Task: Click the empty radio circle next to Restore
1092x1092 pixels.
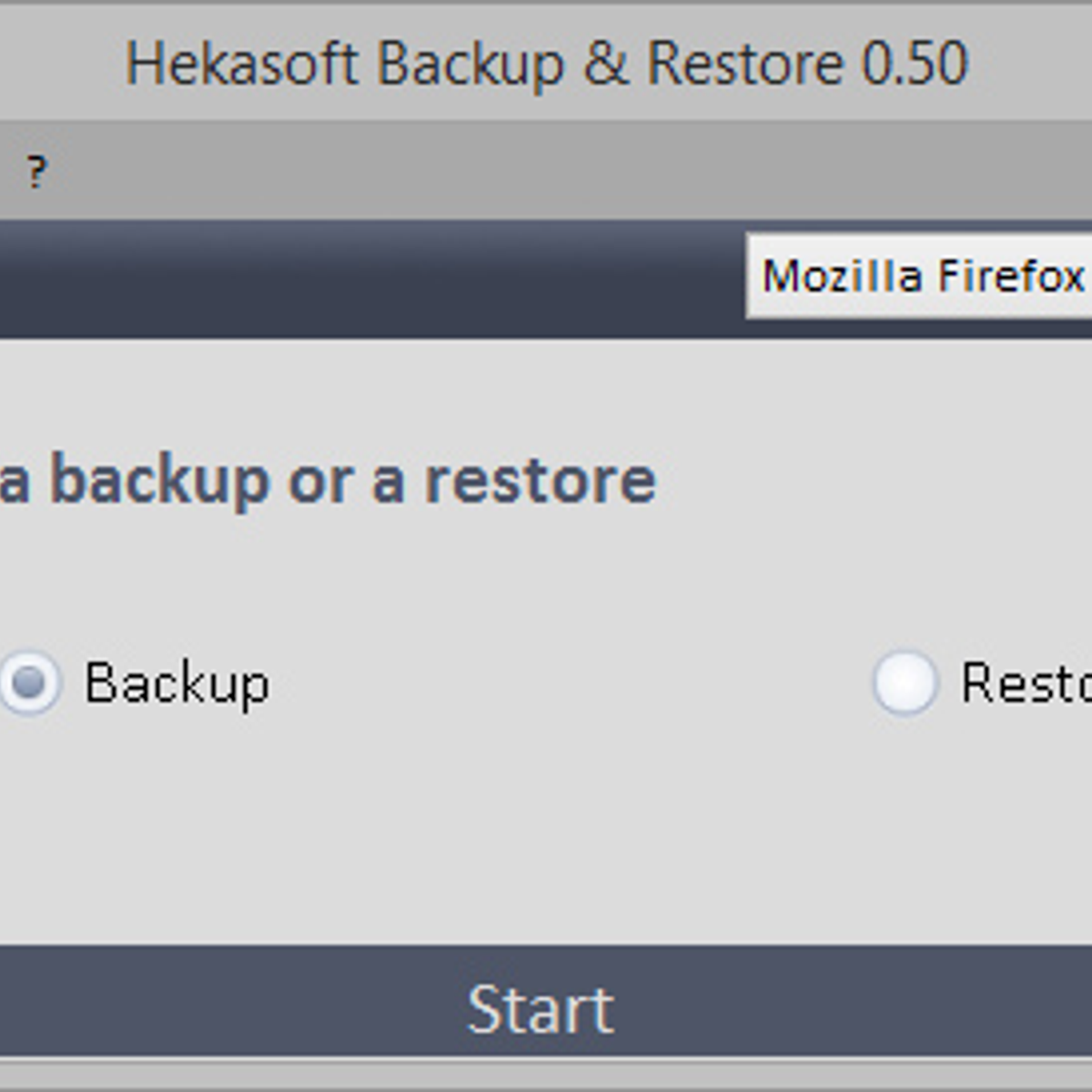Action: click(x=904, y=682)
